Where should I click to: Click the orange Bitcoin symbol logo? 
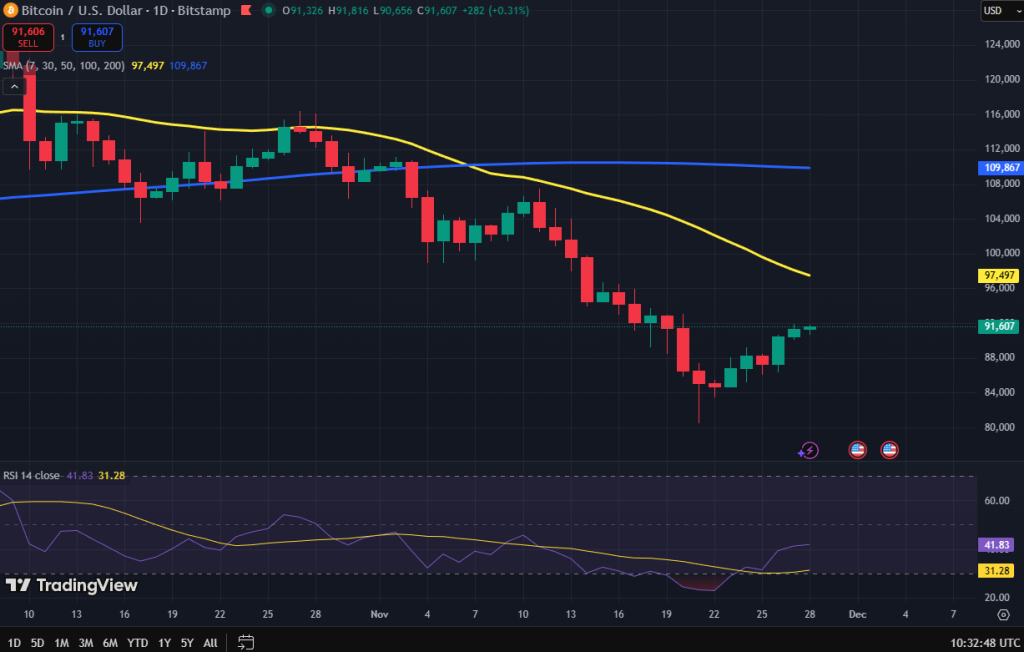click(x=10, y=10)
